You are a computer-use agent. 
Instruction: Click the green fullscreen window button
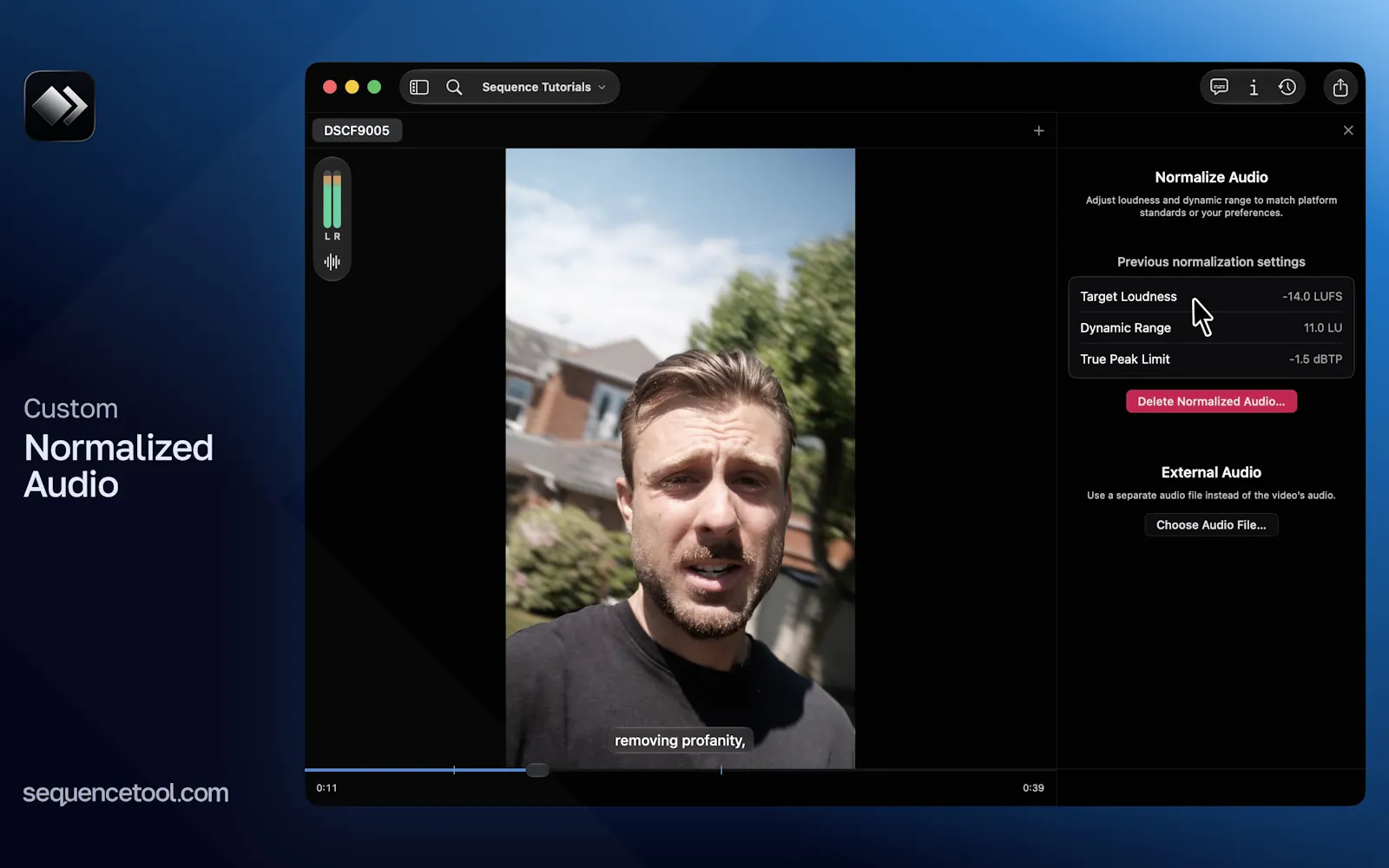pos(374,87)
